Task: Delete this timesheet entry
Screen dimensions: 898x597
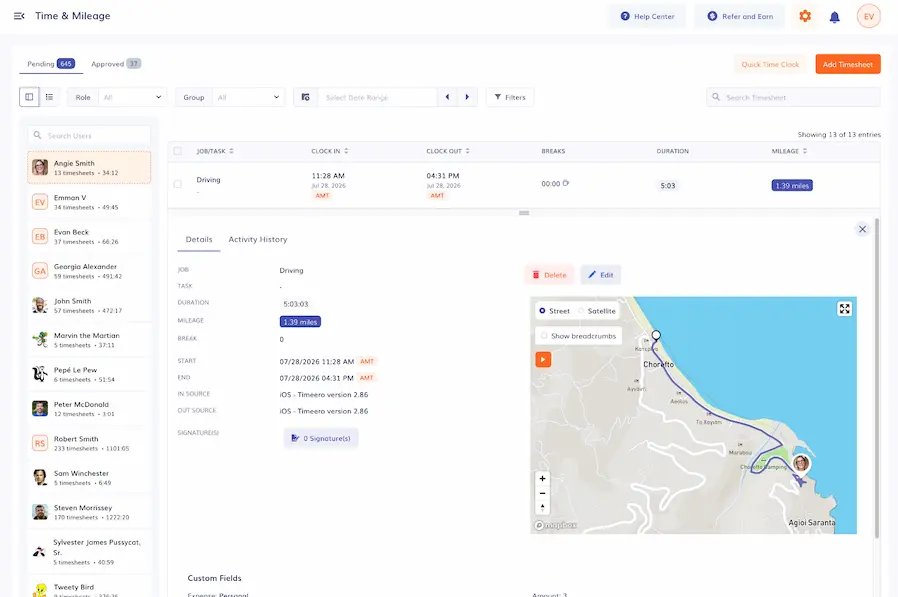Action: click(549, 275)
